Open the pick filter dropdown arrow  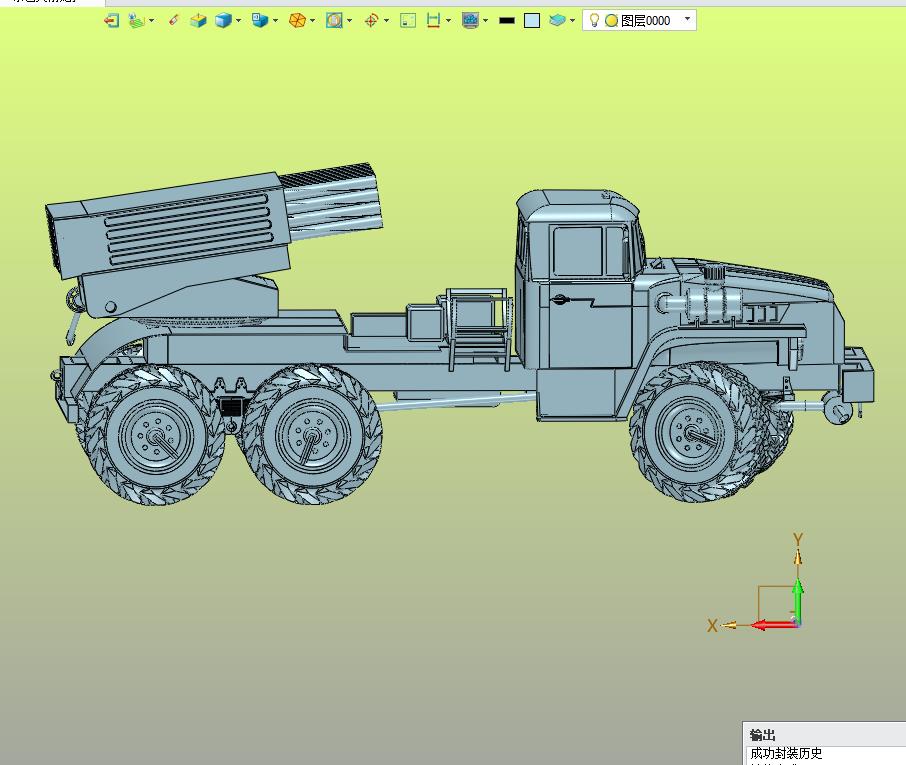152,21
